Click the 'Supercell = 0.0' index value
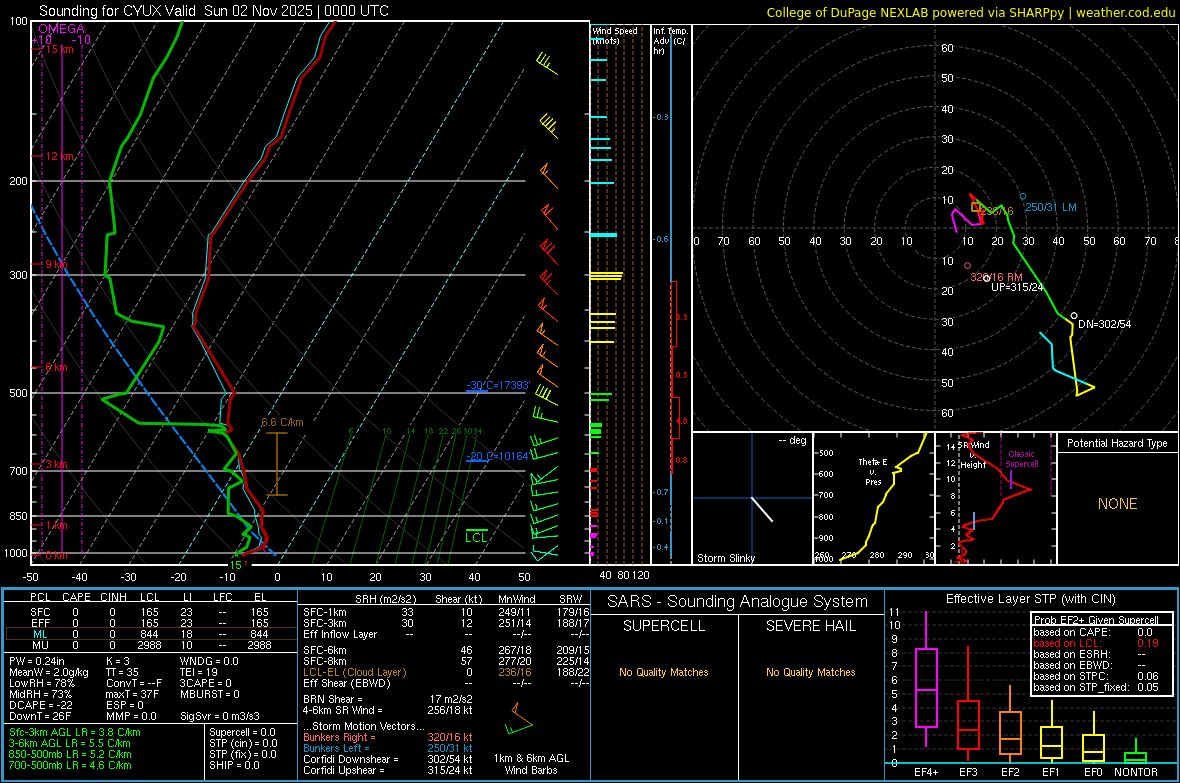Screen dimensions: 1180x783 (x=242, y=732)
